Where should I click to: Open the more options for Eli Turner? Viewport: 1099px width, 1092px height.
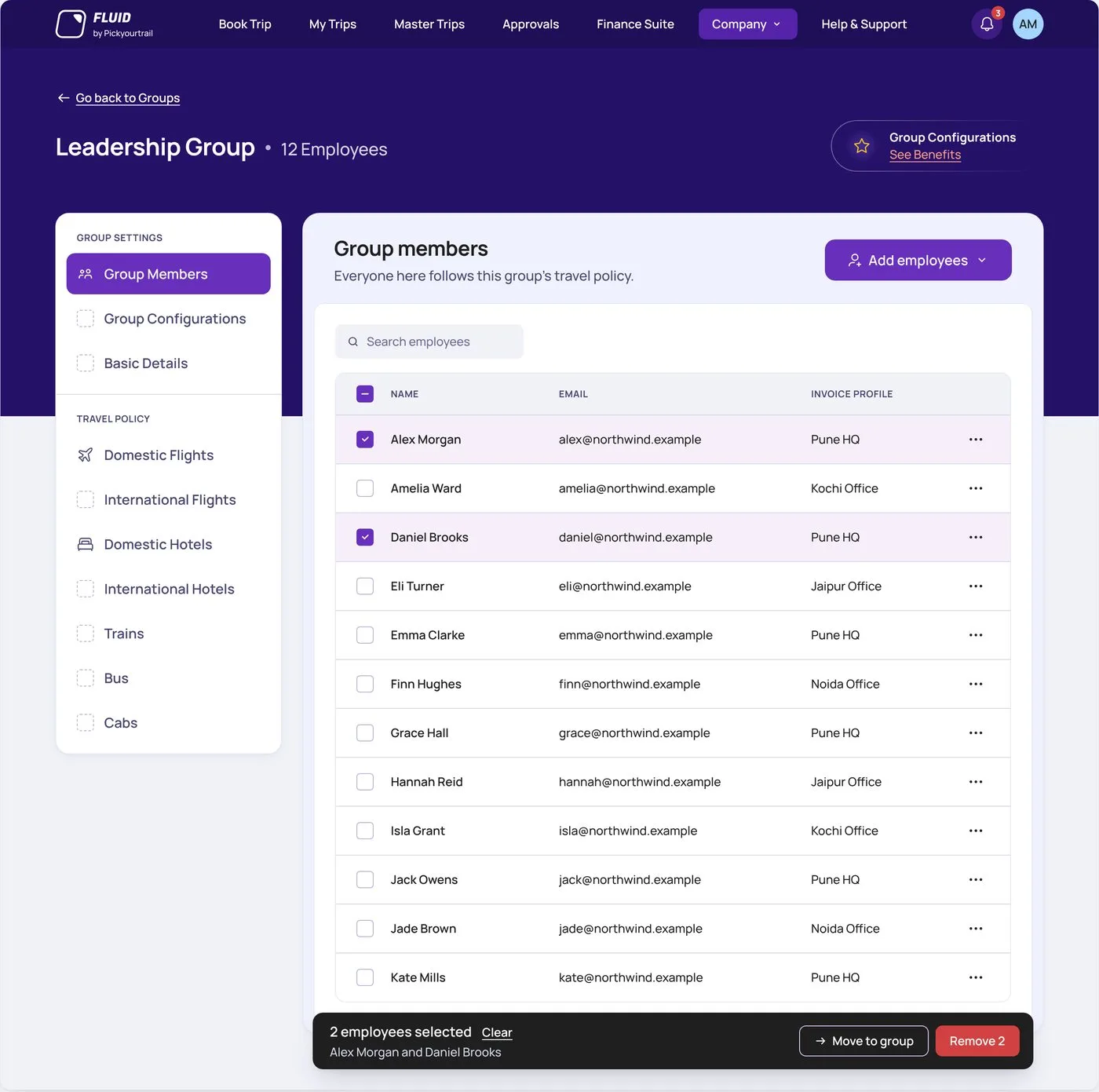click(x=976, y=586)
